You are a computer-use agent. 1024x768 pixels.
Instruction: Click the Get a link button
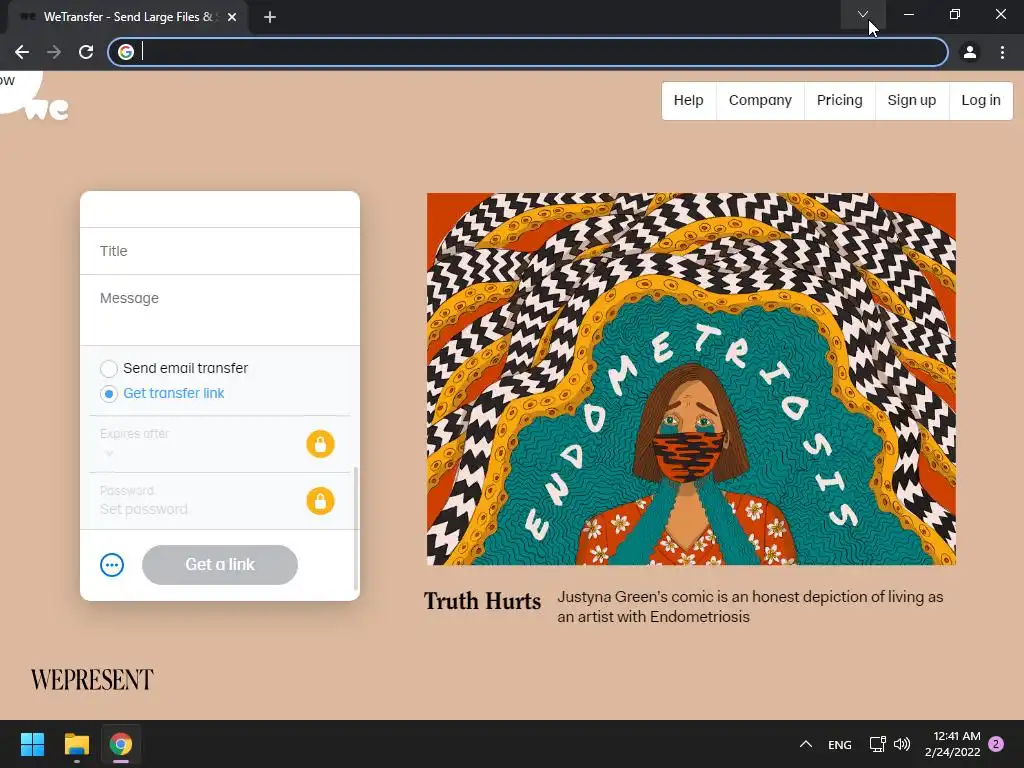220,565
